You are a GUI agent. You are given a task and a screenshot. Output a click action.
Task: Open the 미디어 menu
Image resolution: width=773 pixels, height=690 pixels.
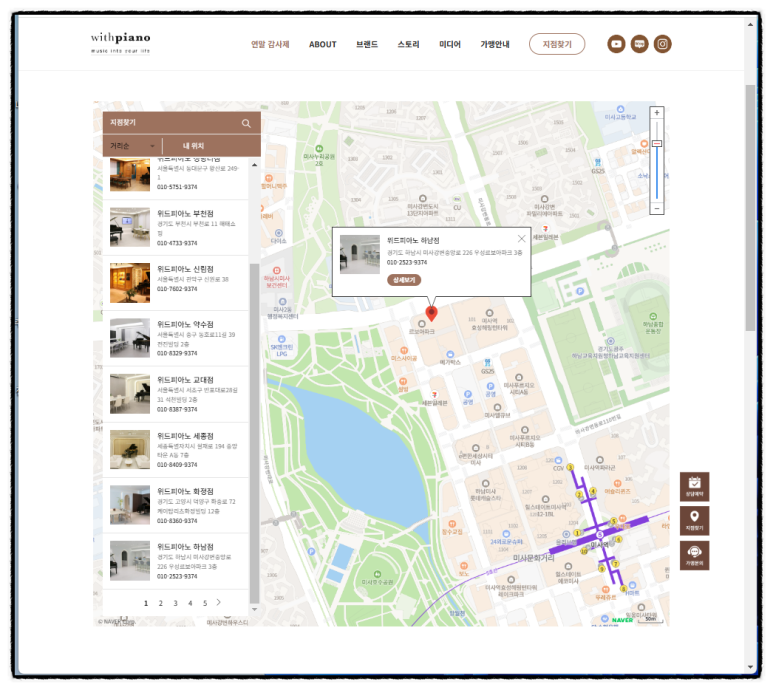point(450,44)
